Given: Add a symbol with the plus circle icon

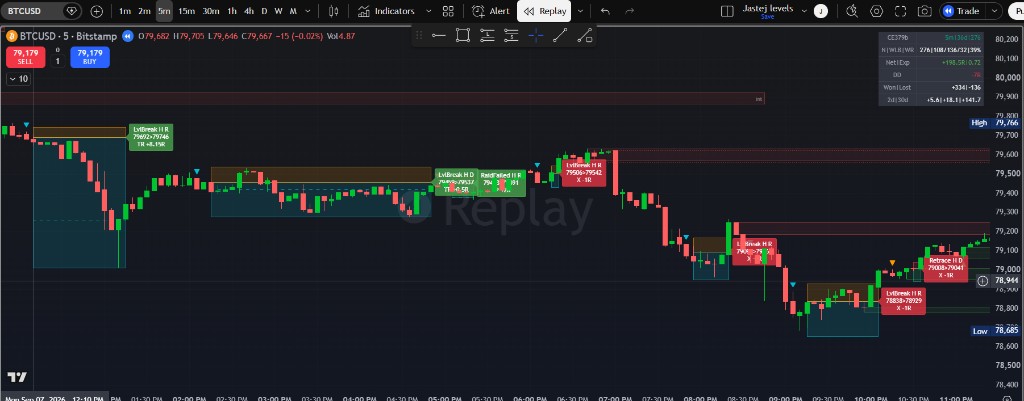Looking at the screenshot, I should pos(97,11).
